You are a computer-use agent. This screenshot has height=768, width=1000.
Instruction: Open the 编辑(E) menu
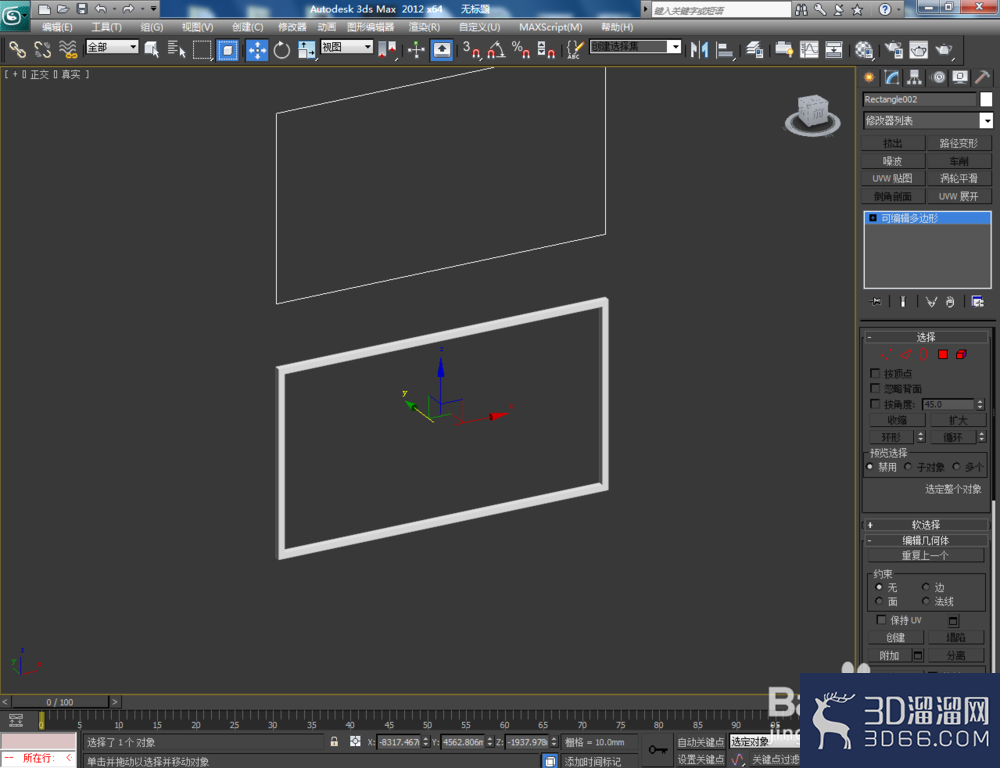click(x=57, y=27)
